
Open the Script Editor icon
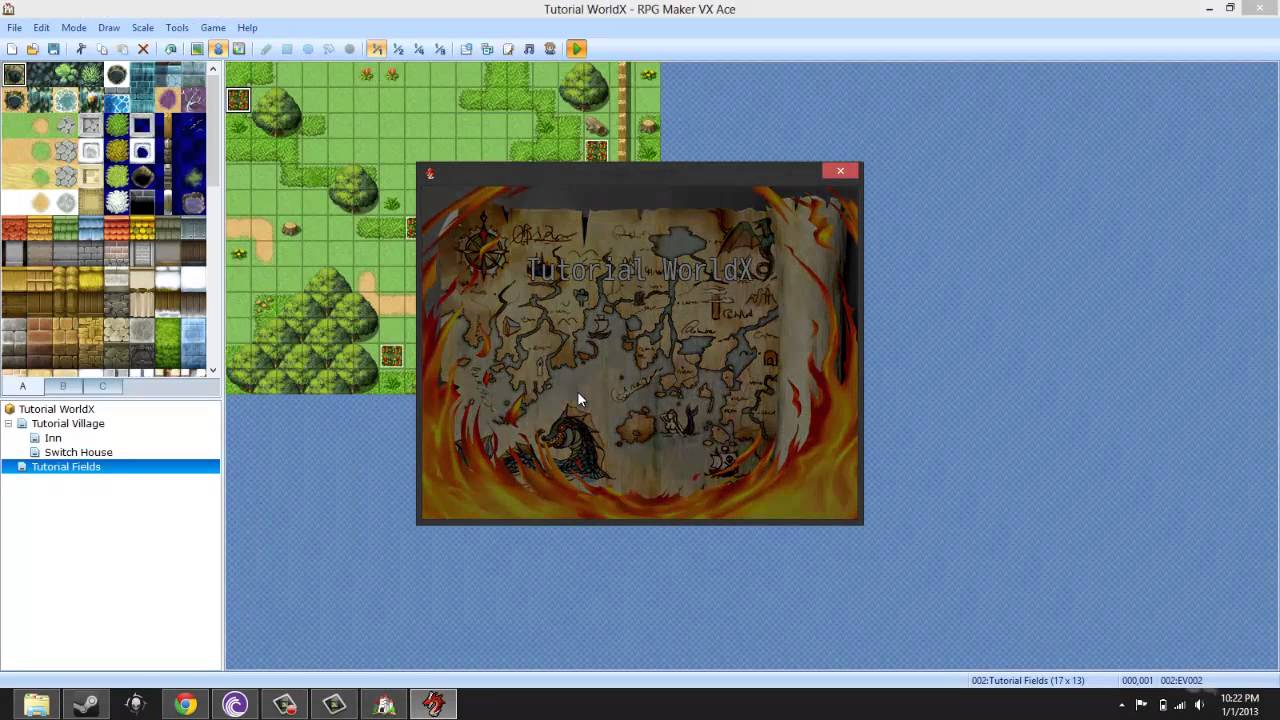(508, 49)
